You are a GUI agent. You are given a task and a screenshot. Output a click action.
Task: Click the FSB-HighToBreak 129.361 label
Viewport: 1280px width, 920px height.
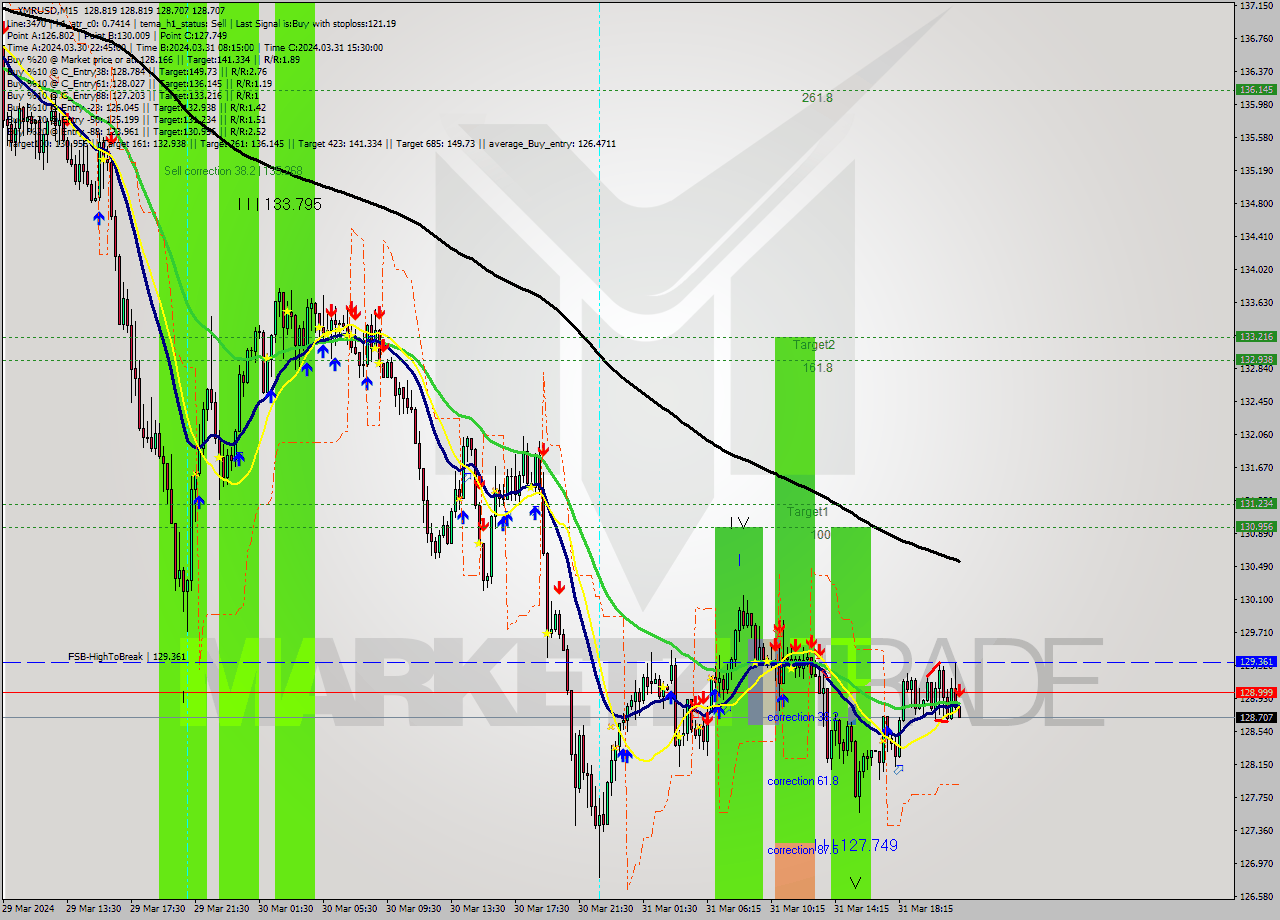pyautogui.click(x=127, y=657)
